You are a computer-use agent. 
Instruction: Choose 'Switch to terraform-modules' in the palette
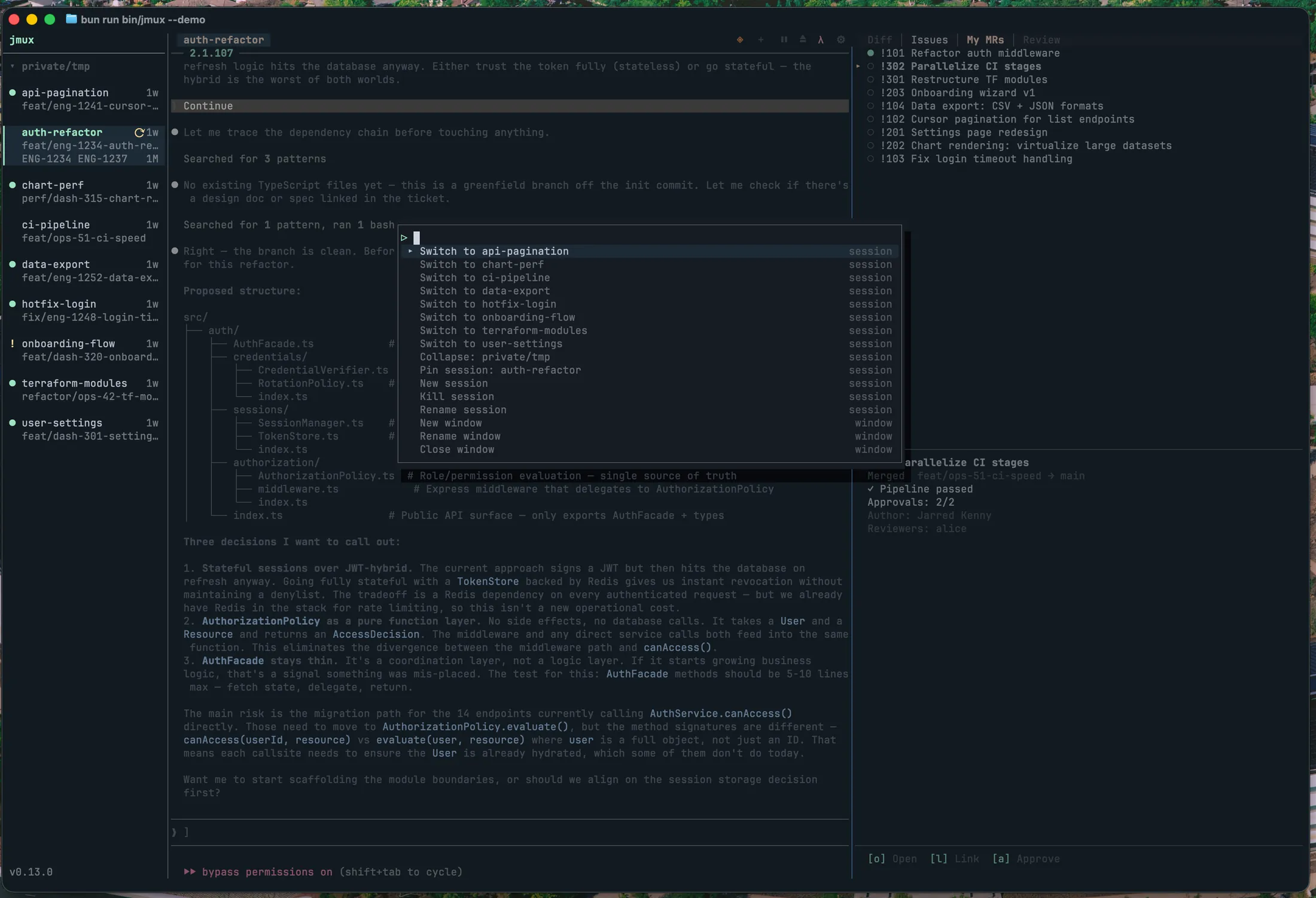[649, 331]
